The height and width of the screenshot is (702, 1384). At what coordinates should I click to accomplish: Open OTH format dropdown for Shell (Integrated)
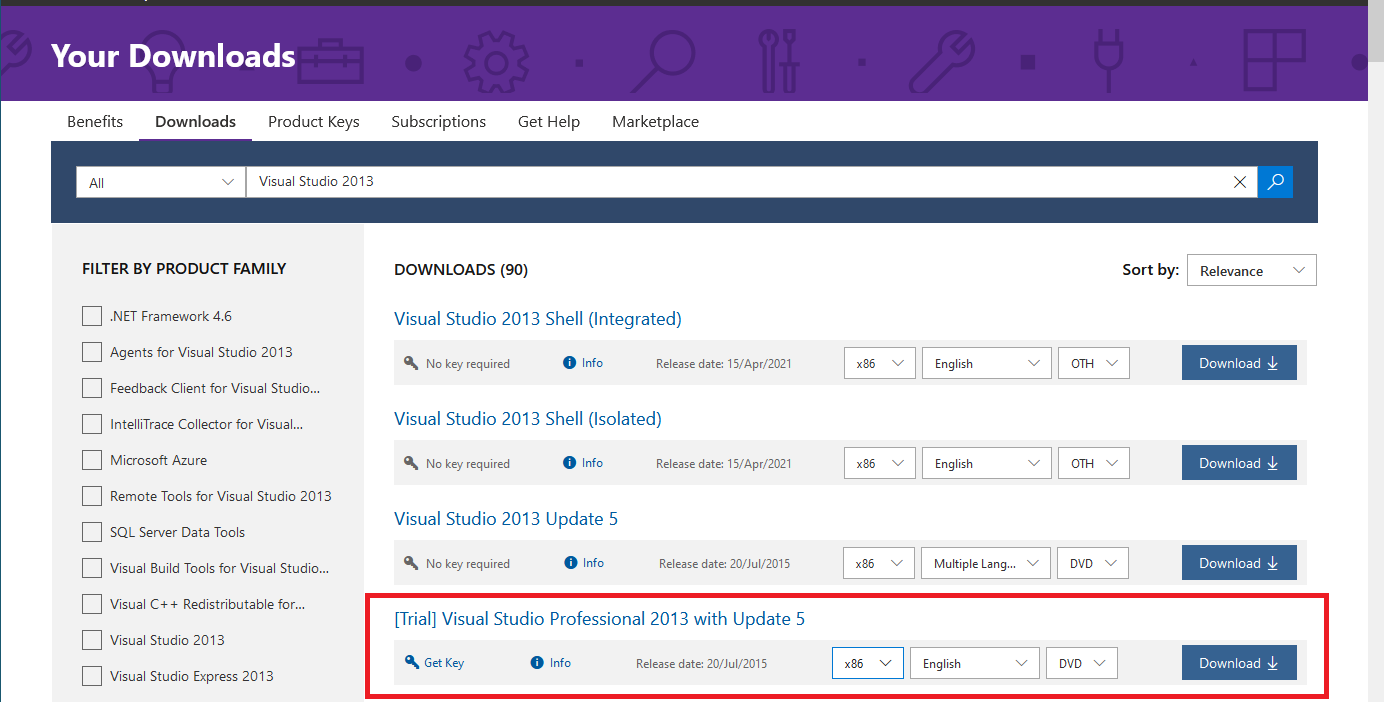(x=1093, y=363)
